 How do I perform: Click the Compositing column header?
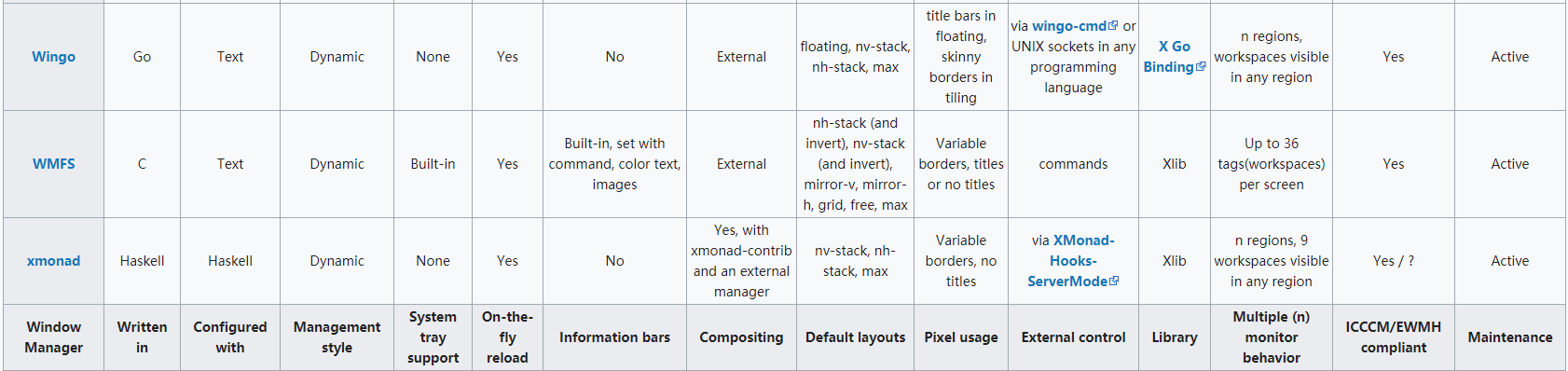pyautogui.click(x=741, y=337)
